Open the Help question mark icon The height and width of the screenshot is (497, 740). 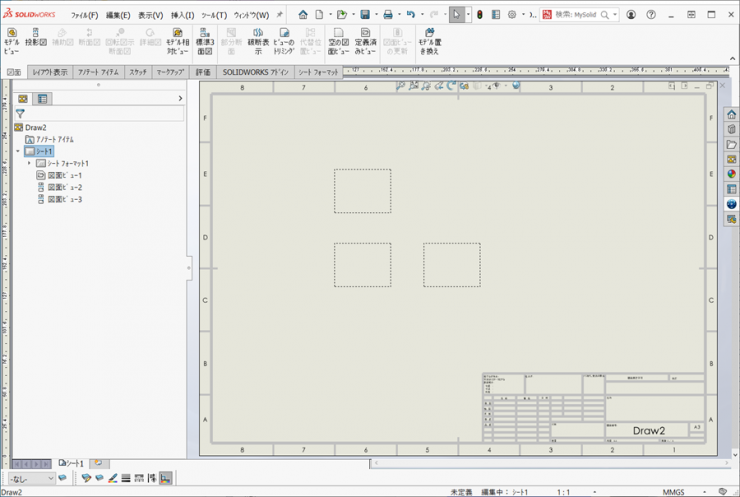pyautogui.click(x=652, y=15)
